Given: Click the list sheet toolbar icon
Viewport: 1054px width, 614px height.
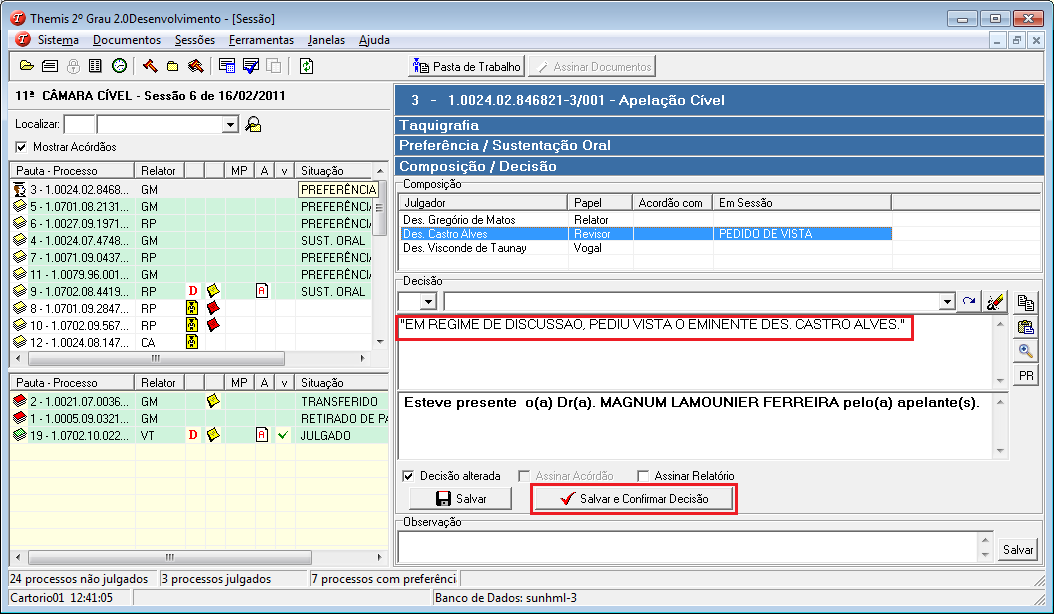Looking at the screenshot, I should [x=95, y=66].
